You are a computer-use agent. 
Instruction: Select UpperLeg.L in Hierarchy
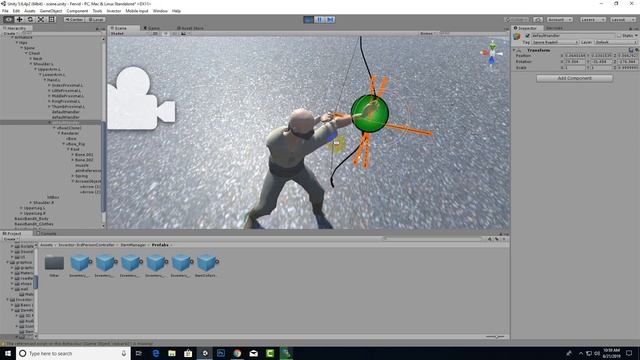pyautogui.click(x=34, y=208)
